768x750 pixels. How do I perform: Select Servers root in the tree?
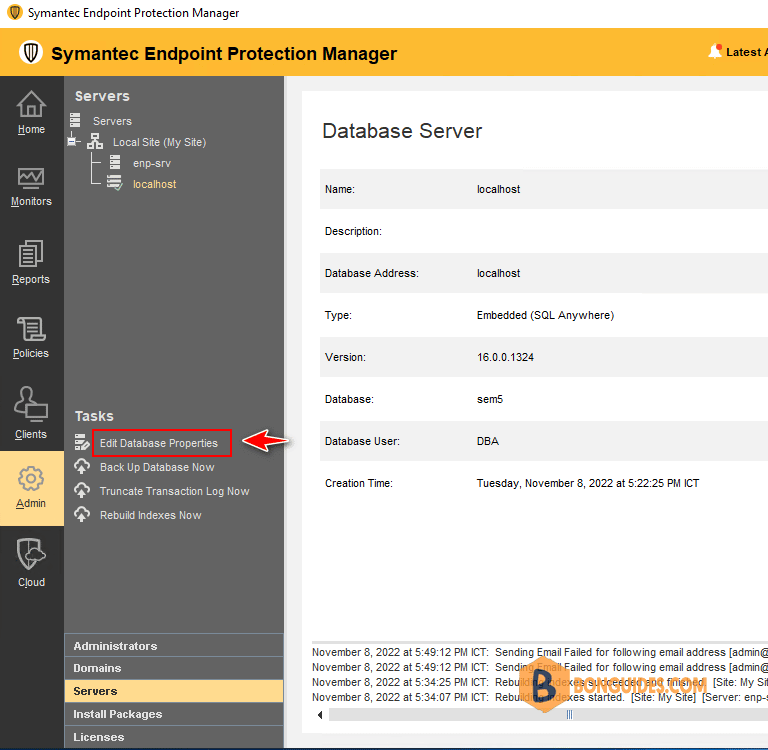click(112, 121)
